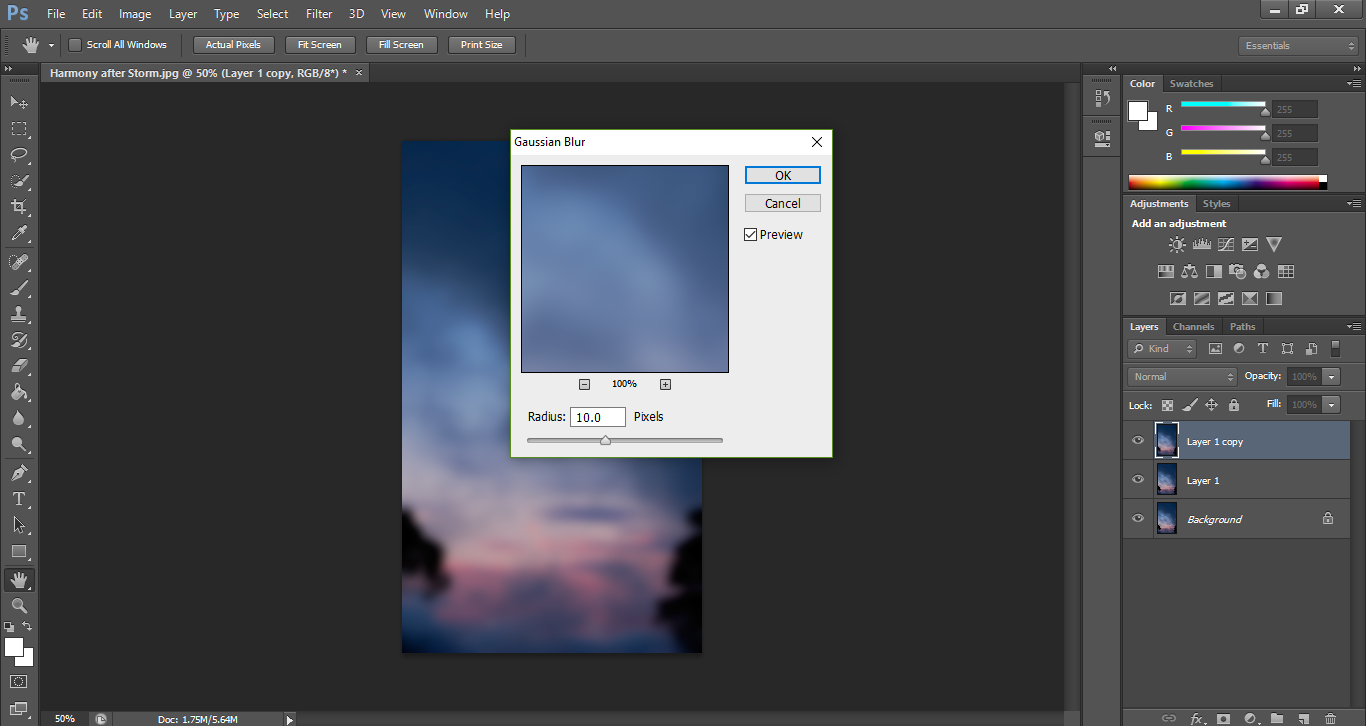Switch to the Paths tab
Screen dimensions: 1366x726
coord(1243,327)
